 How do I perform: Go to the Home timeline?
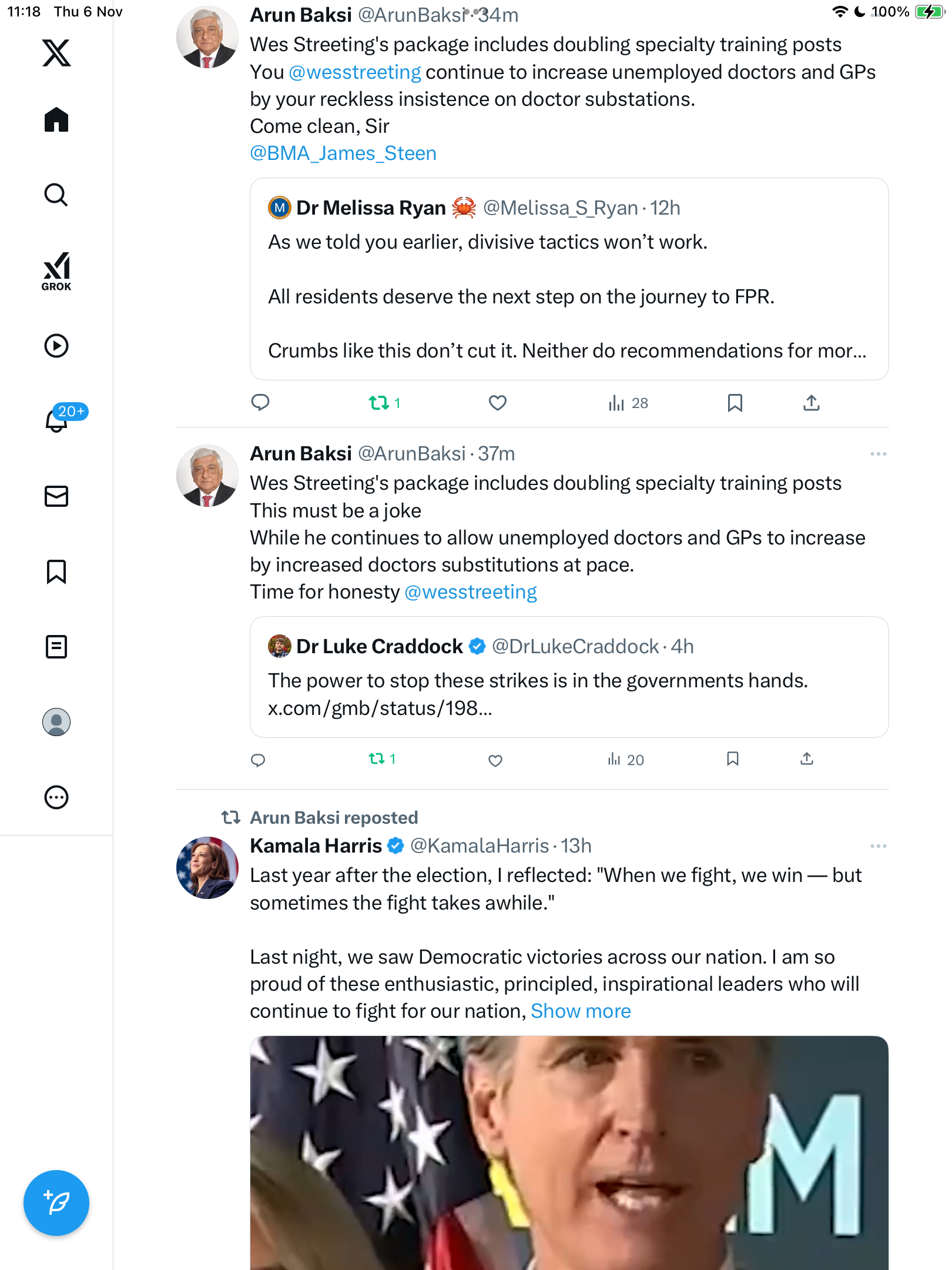56,120
